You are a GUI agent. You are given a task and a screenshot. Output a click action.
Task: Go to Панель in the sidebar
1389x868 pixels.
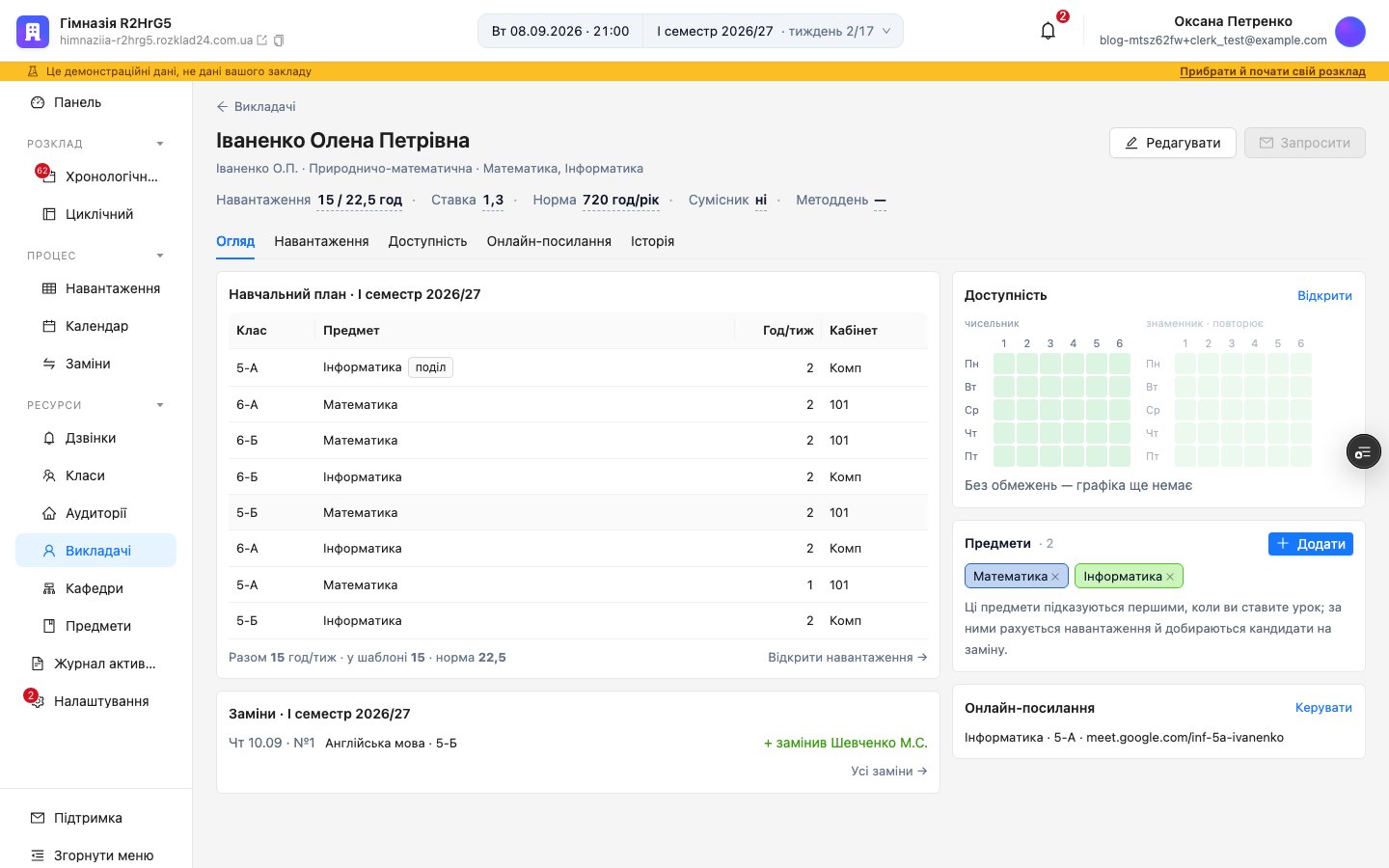96,102
